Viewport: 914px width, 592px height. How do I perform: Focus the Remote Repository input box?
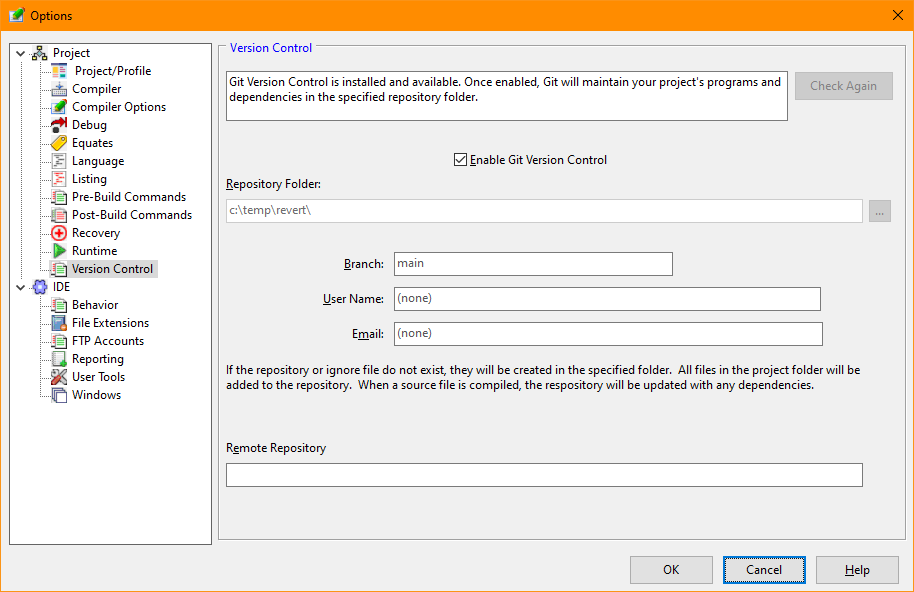click(x=544, y=475)
